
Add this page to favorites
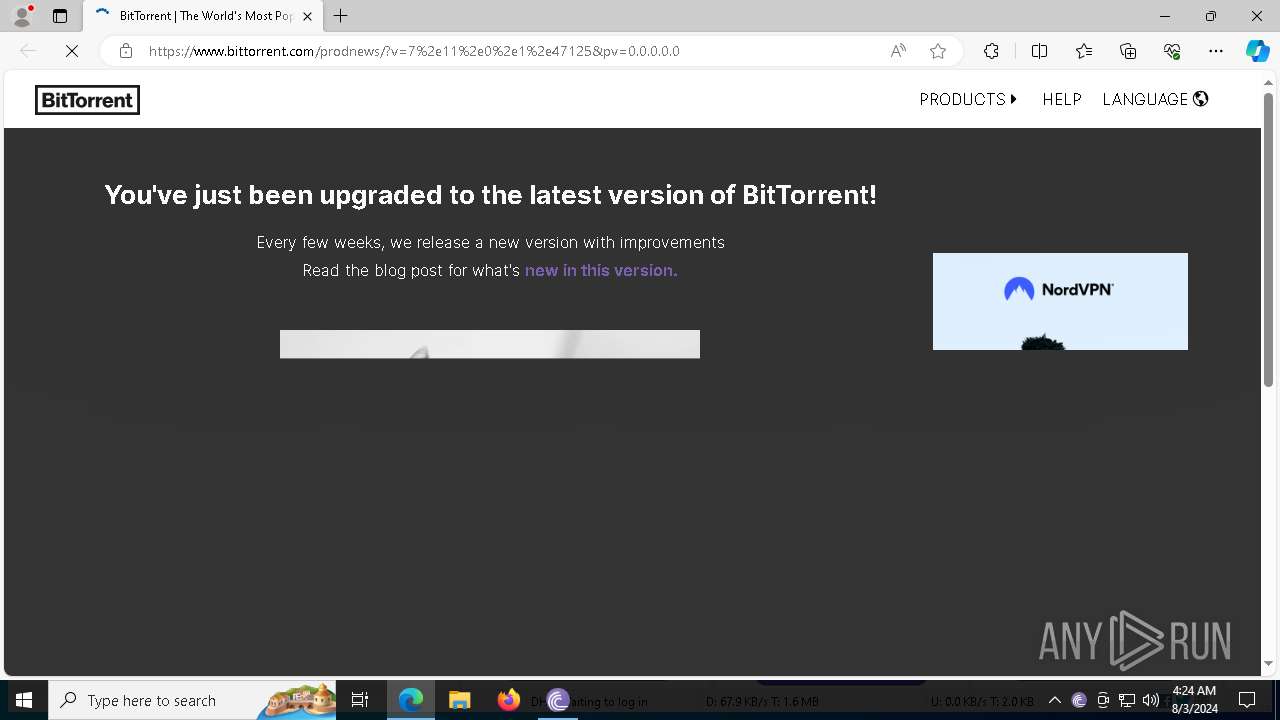tap(938, 51)
